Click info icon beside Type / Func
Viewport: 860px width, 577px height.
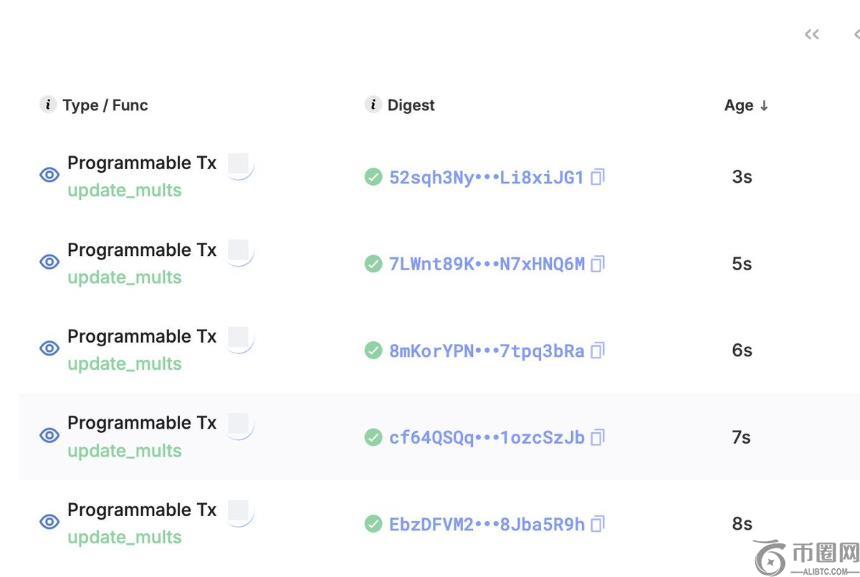47,105
